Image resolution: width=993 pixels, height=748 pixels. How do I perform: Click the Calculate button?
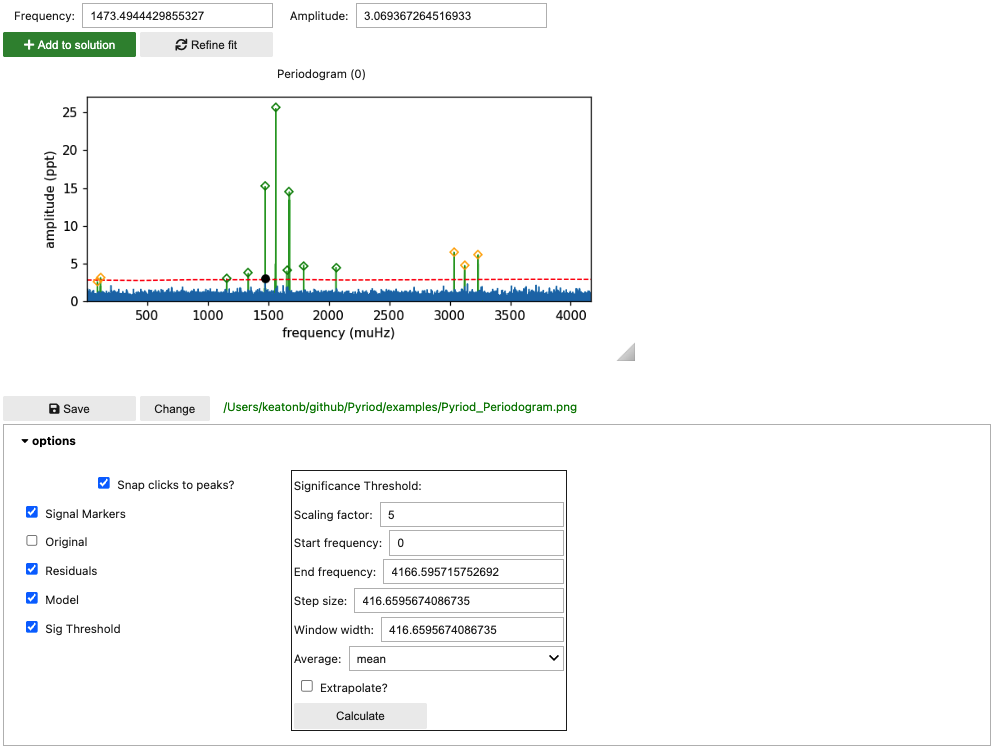360,716
